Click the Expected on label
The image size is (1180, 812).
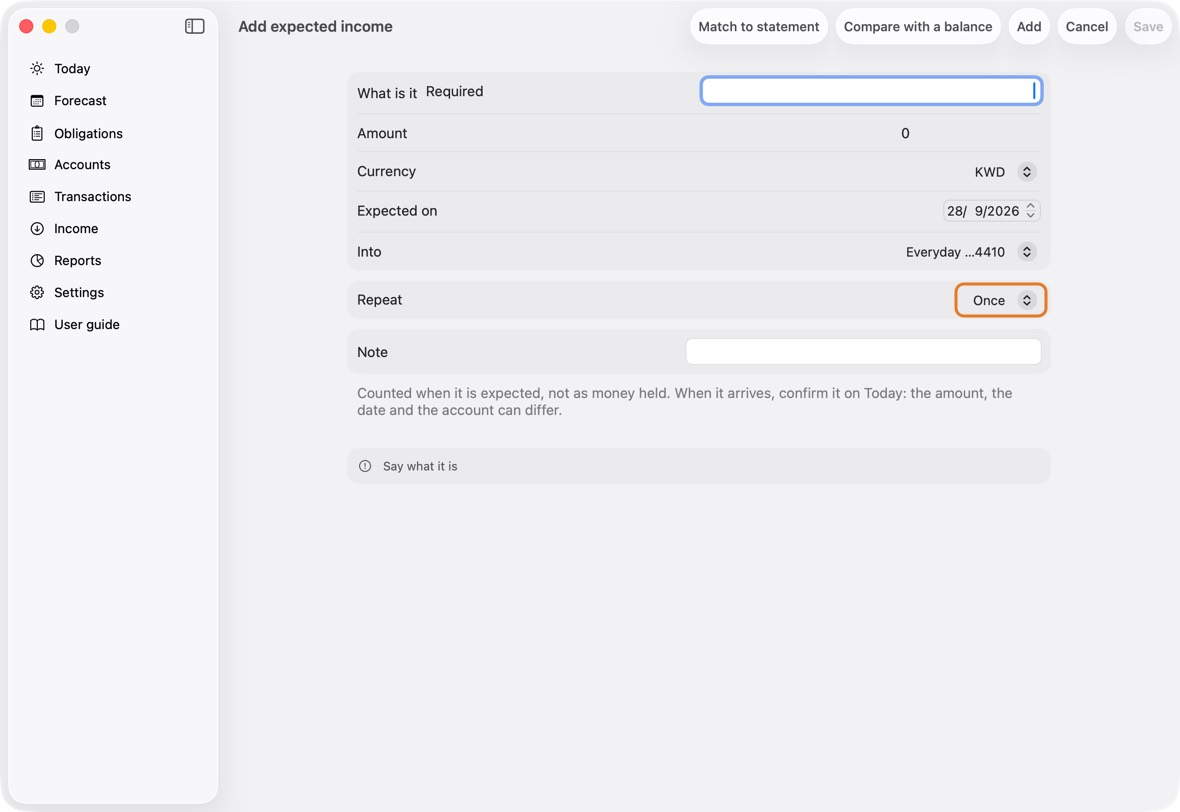click(397, 211)
